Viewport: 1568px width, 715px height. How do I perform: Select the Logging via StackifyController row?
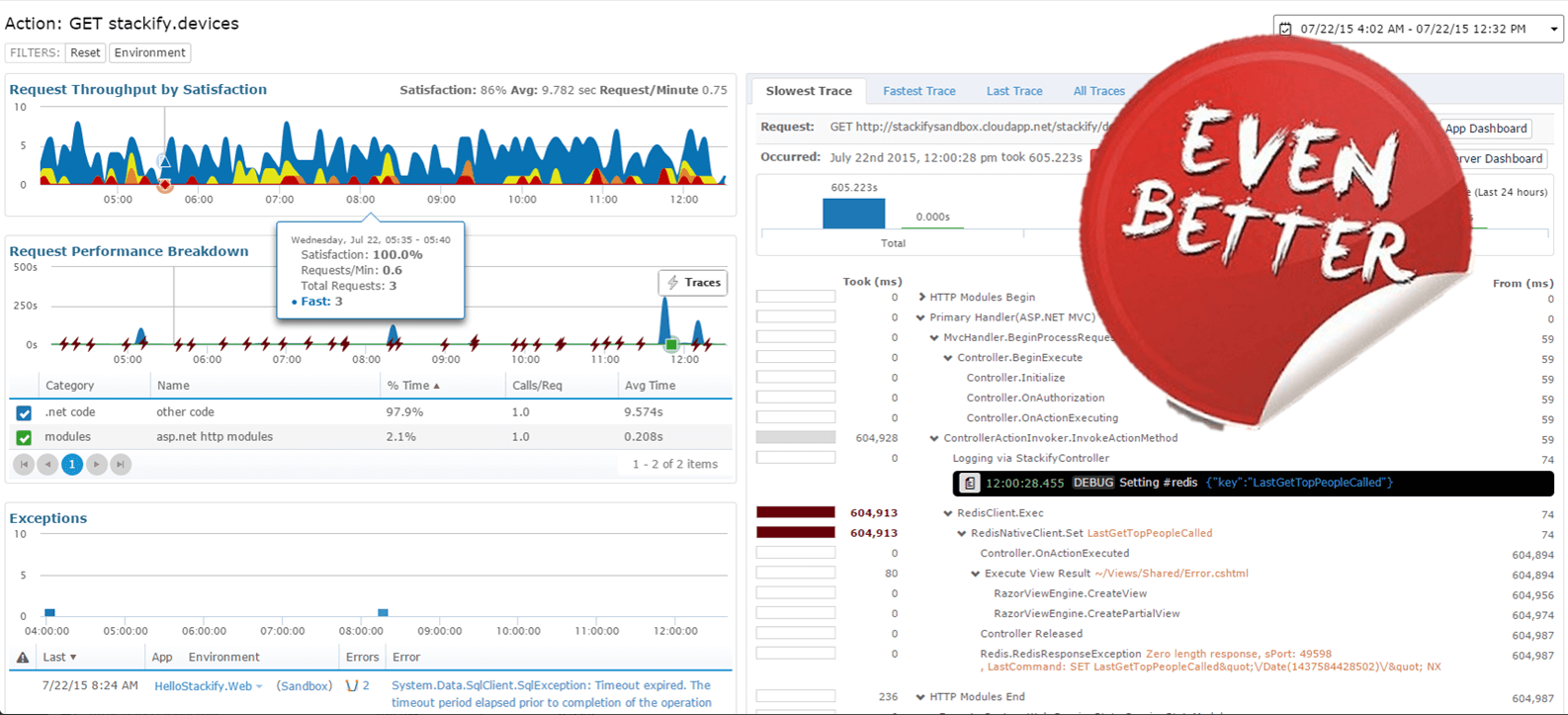pos(1030,458)
